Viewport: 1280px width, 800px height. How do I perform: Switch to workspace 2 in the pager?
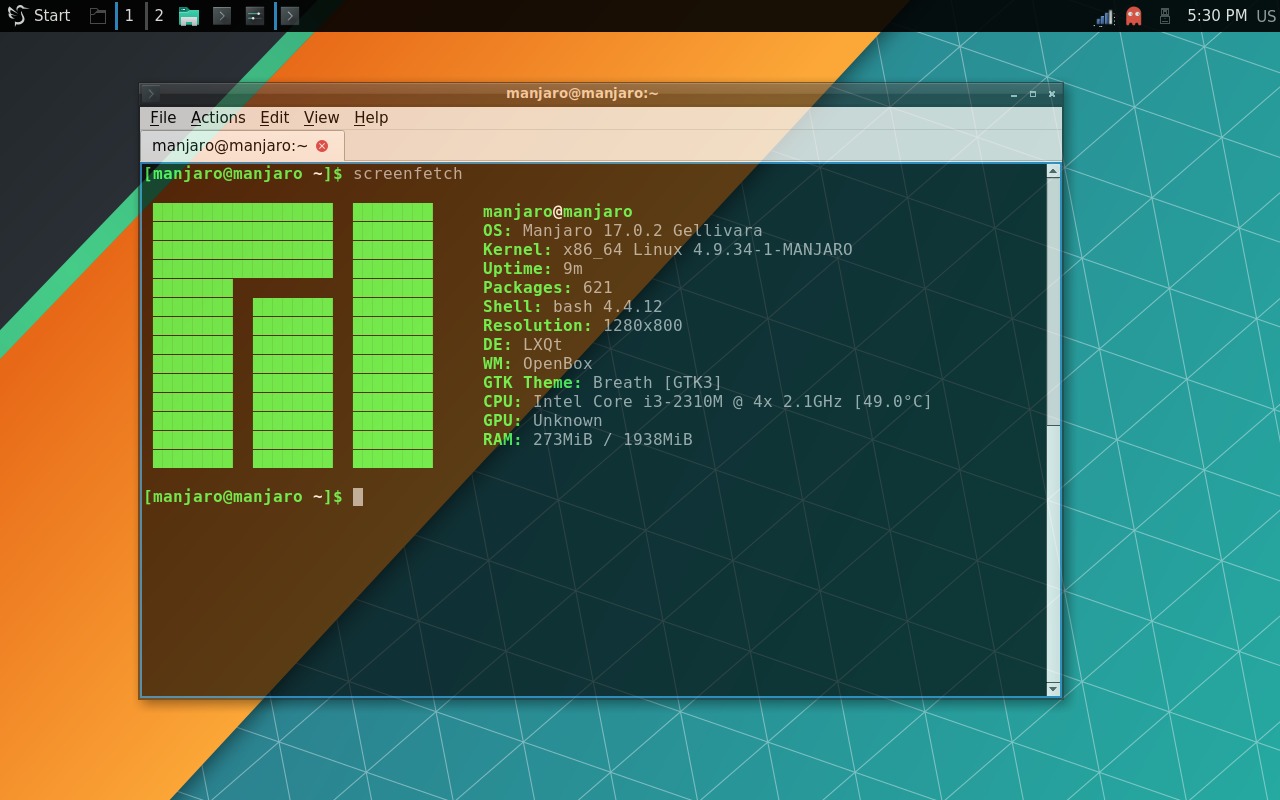coord(158,15)
